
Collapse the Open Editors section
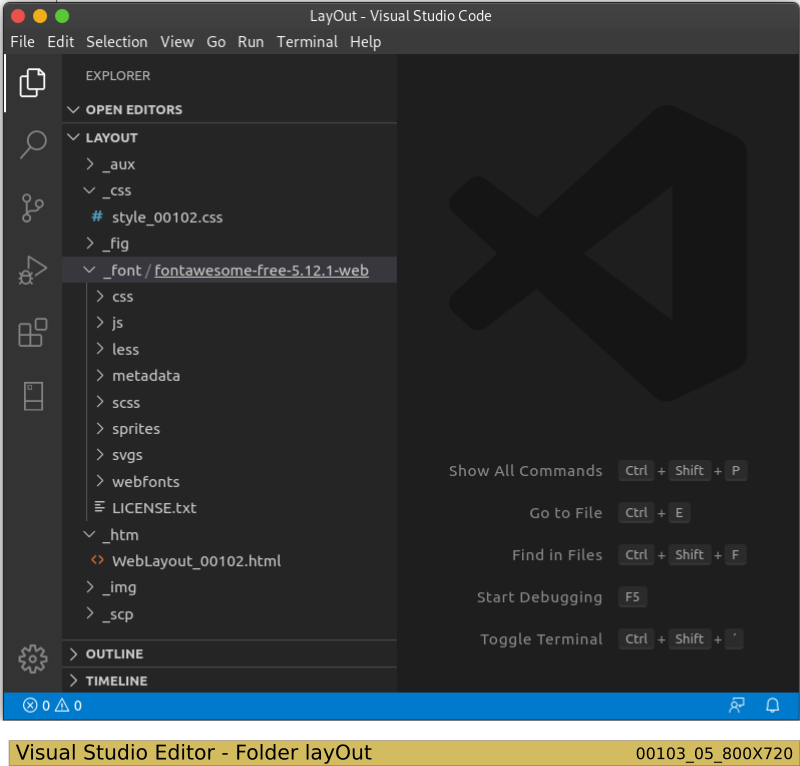(73, 109)
